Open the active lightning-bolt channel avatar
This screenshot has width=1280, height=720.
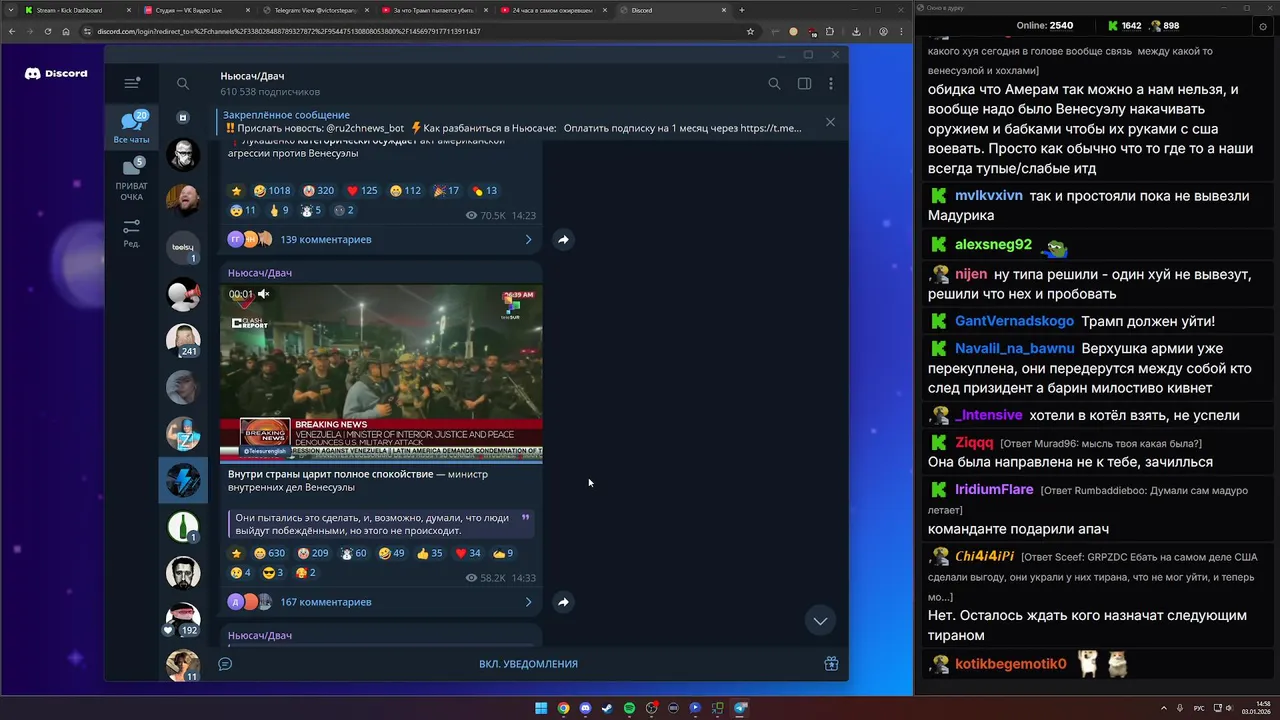183,480
